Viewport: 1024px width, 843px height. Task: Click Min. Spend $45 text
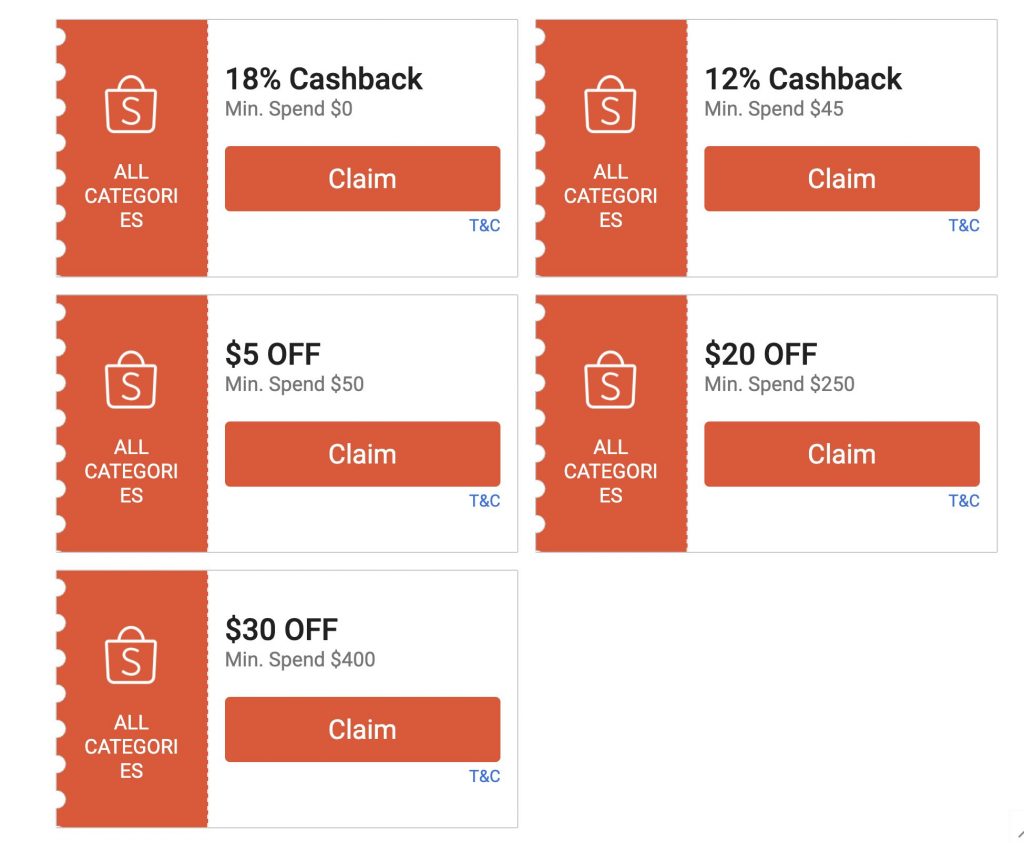(773, 109)
